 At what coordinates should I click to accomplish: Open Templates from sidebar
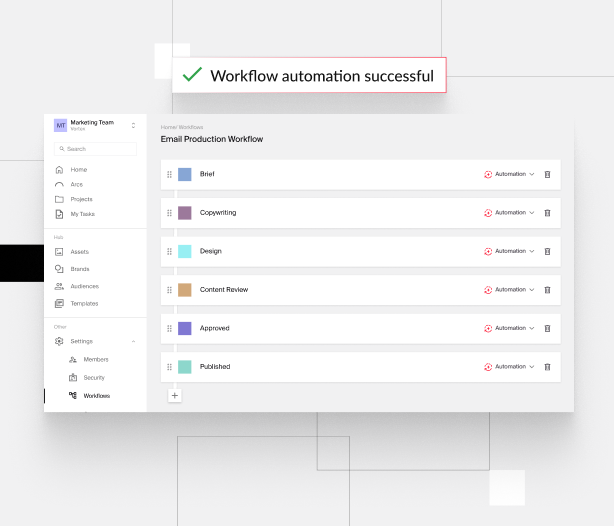coord(84,304)
